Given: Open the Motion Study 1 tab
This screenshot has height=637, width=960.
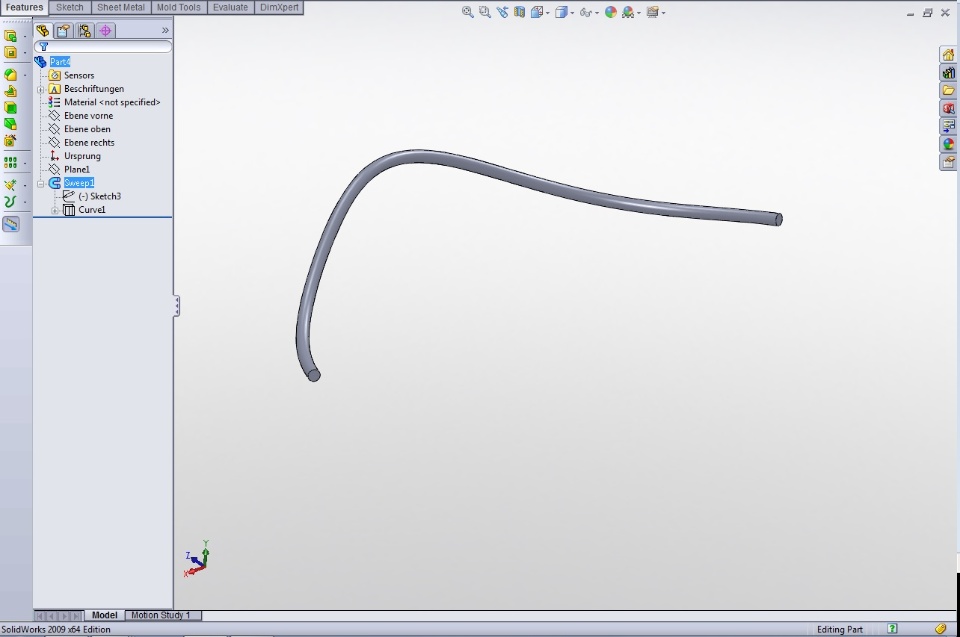Looking at the screenshot, I should click(x=161, y=615).
